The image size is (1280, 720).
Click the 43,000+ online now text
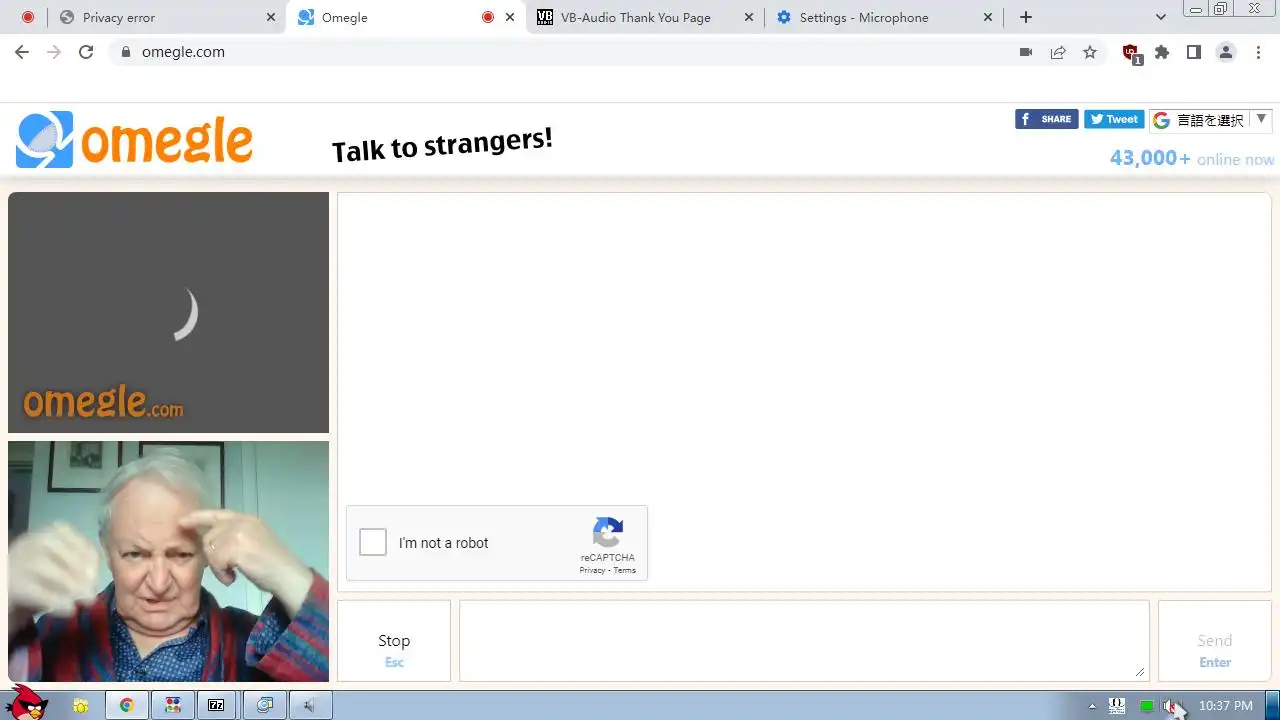click(x=1192, y=158)
